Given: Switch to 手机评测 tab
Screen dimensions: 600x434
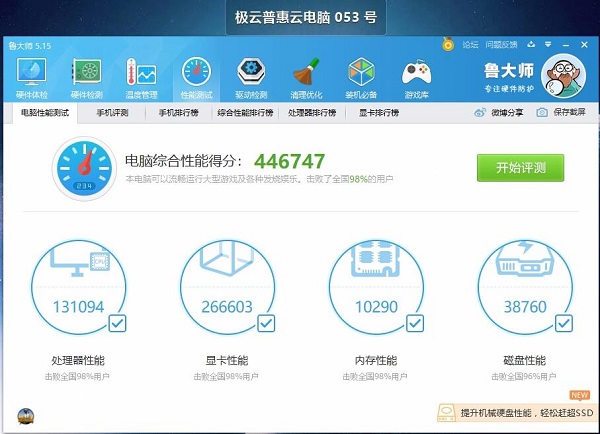Looking at the screenshot, I should pyautogui.click(x=112, y=113).
